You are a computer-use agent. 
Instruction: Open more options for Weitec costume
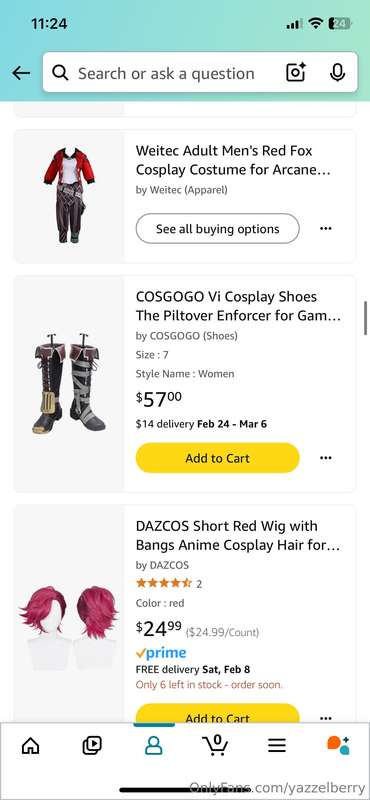pyautogui.click(x=326, y=229)
